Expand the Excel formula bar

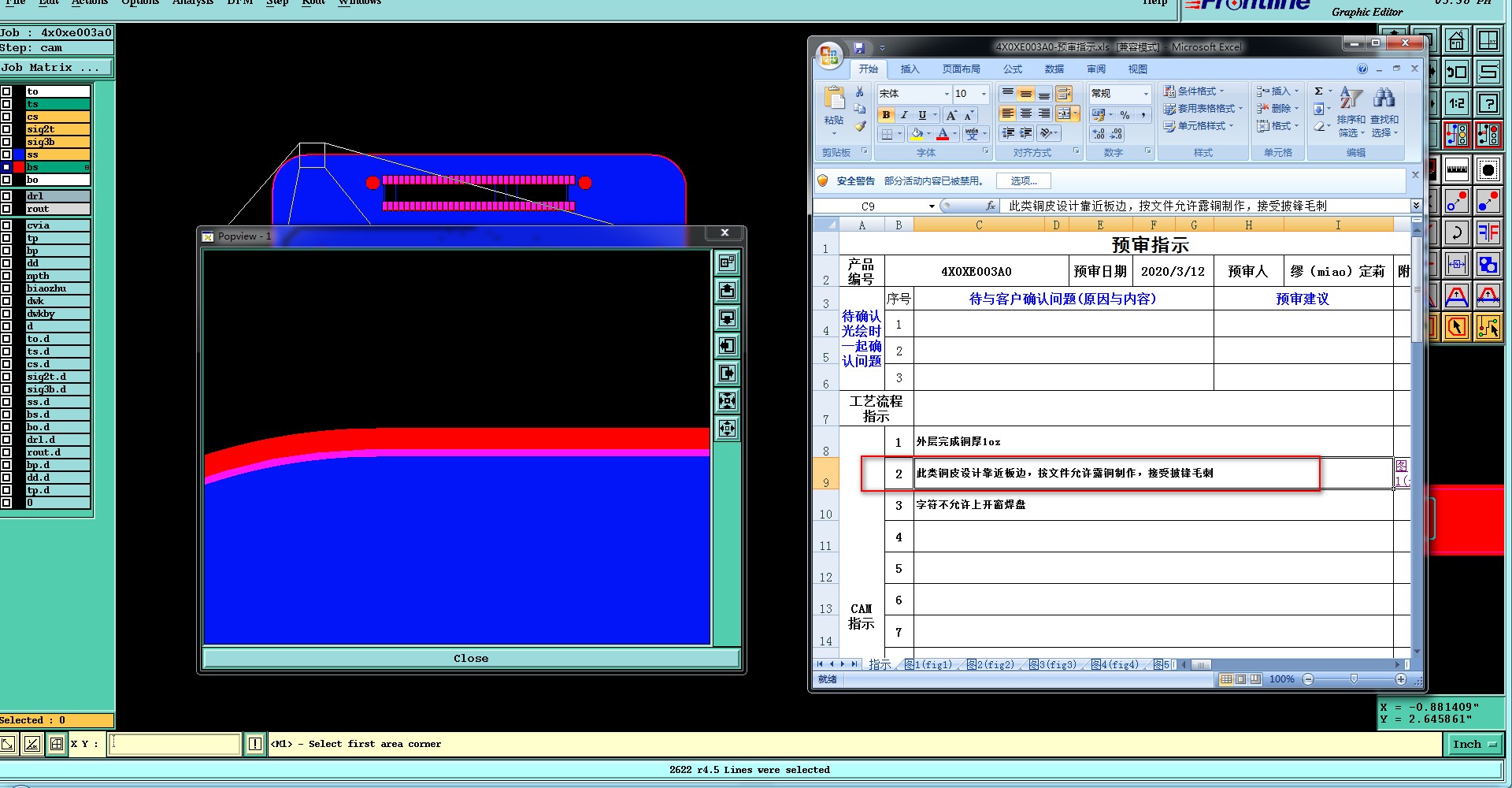[1416, 206]
